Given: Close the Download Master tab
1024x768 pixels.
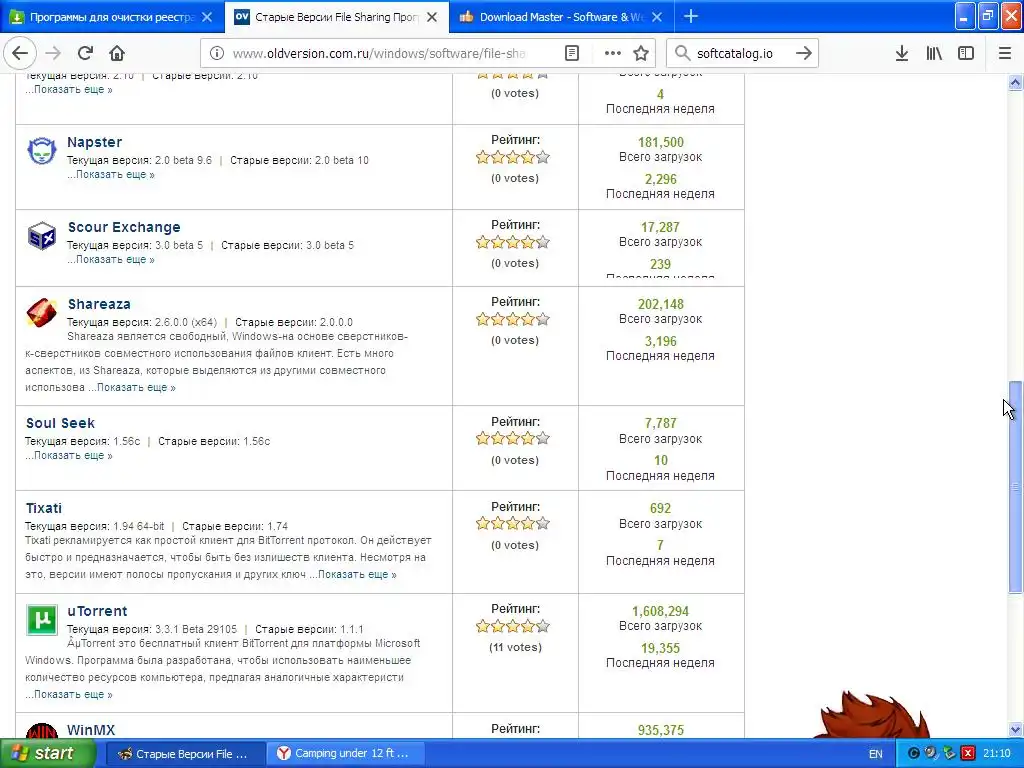Looking at the screenshot, I should [x=658, y=17].
